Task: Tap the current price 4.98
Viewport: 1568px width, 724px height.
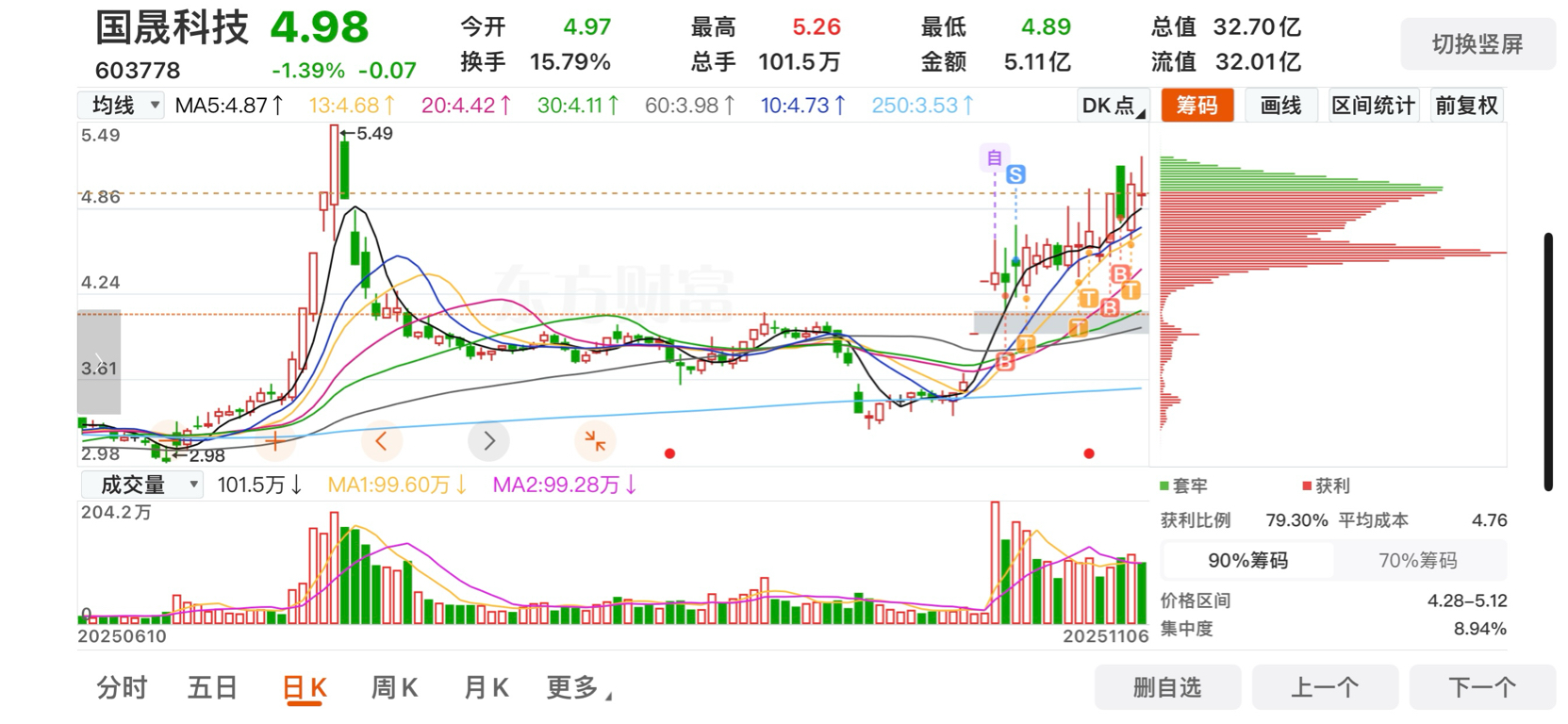Action: pos(320,27)
